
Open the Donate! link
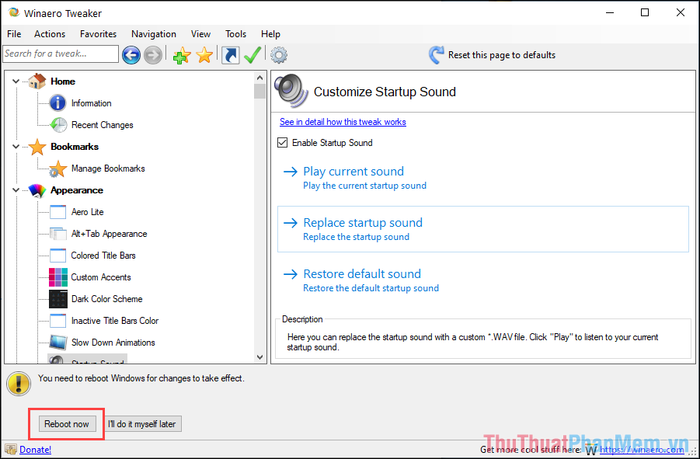[35, 450]
